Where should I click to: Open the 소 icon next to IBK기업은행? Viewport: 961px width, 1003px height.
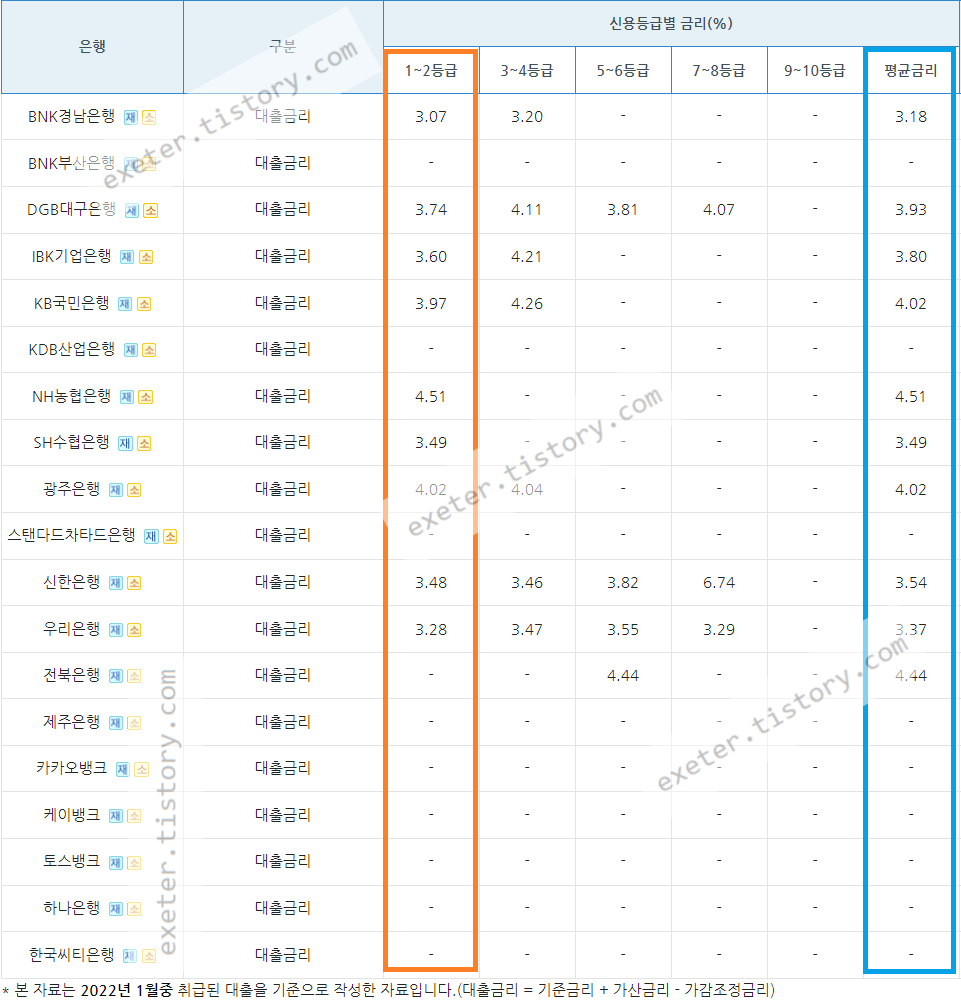click(146, 257)
